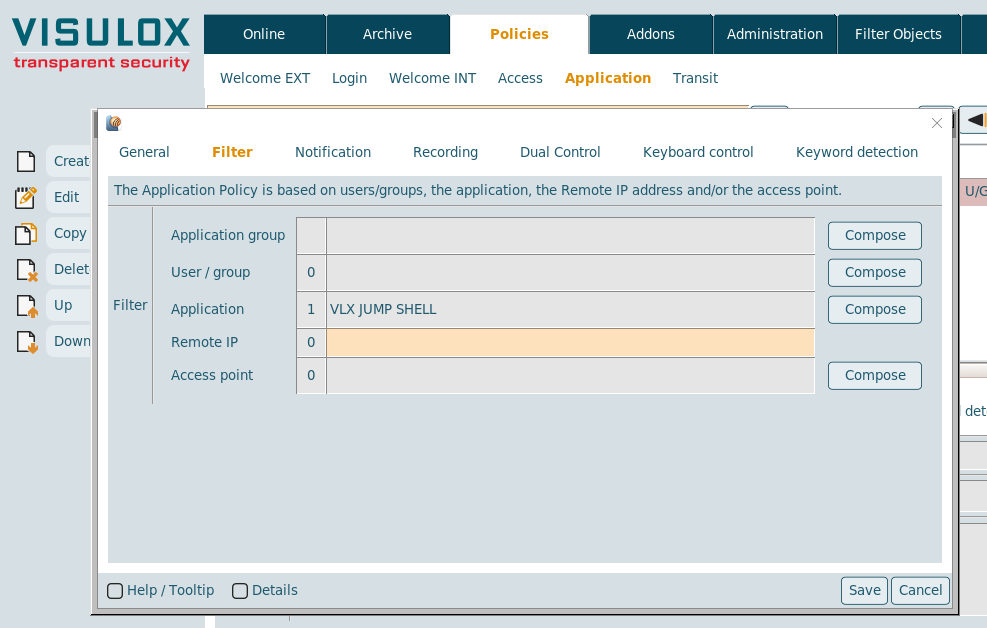Click the move Down icon
Screen dimensions: 987x628
pyautogui.click(x=26, y=341)
